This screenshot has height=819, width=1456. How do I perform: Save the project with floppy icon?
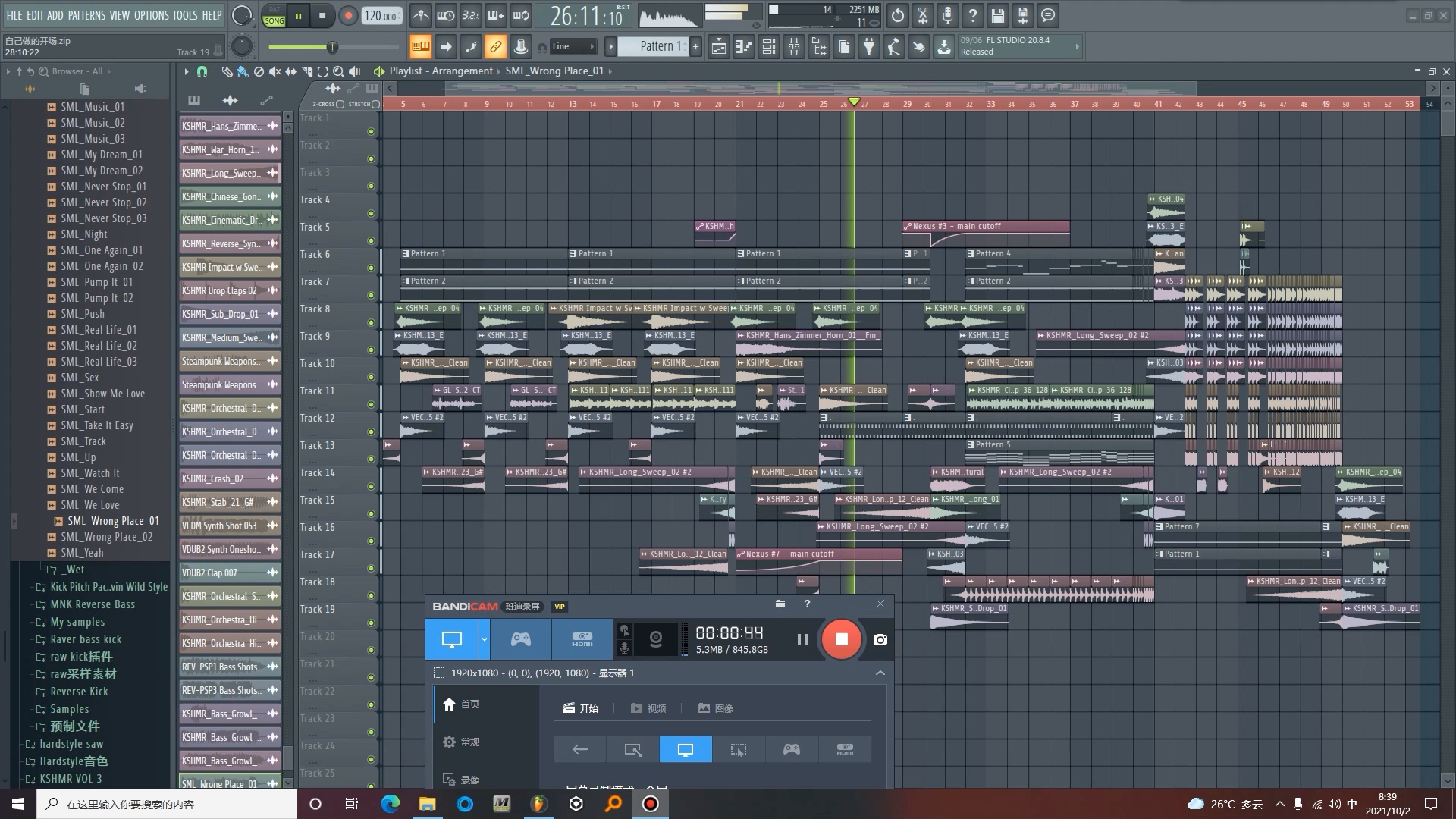[998, 15]
